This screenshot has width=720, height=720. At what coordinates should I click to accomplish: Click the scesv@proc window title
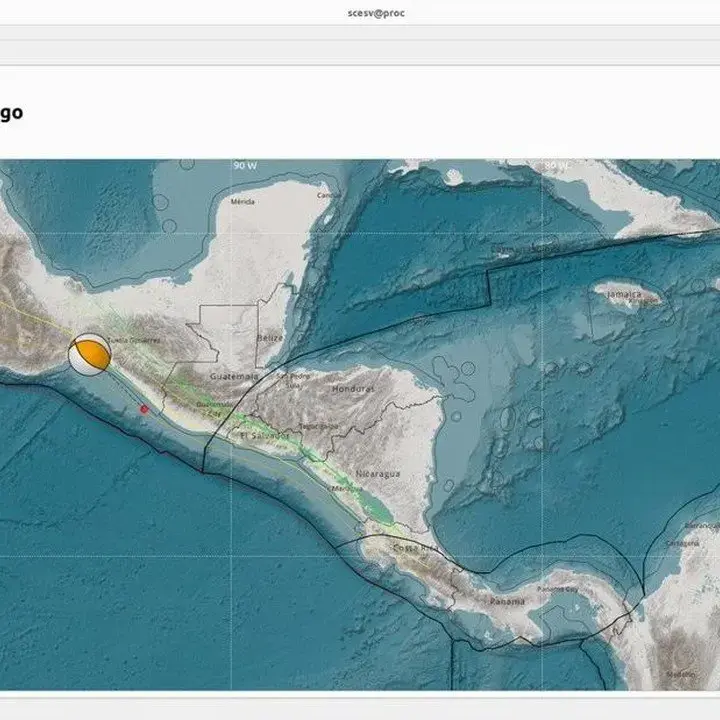click(x=376, y=13)
